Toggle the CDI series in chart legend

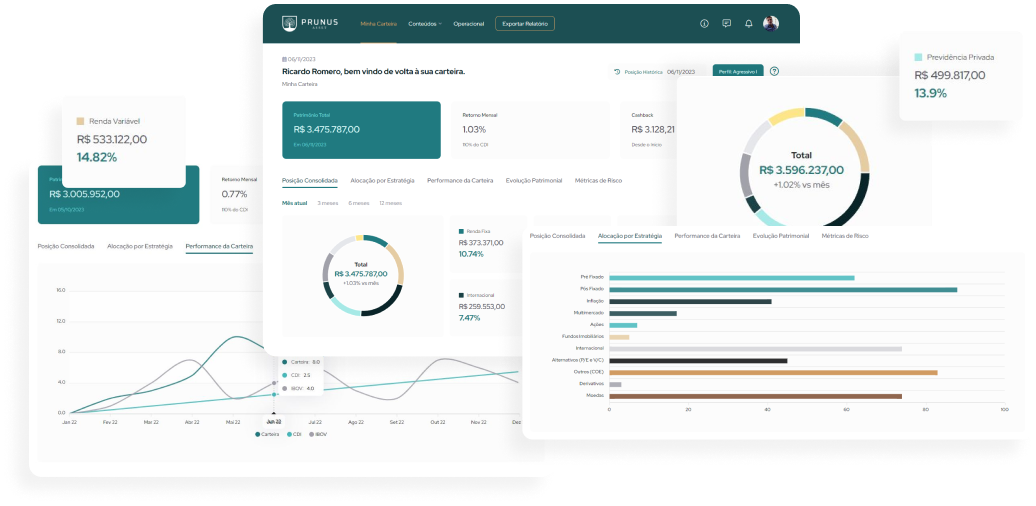pyautogui.click(x=294, y=434)
